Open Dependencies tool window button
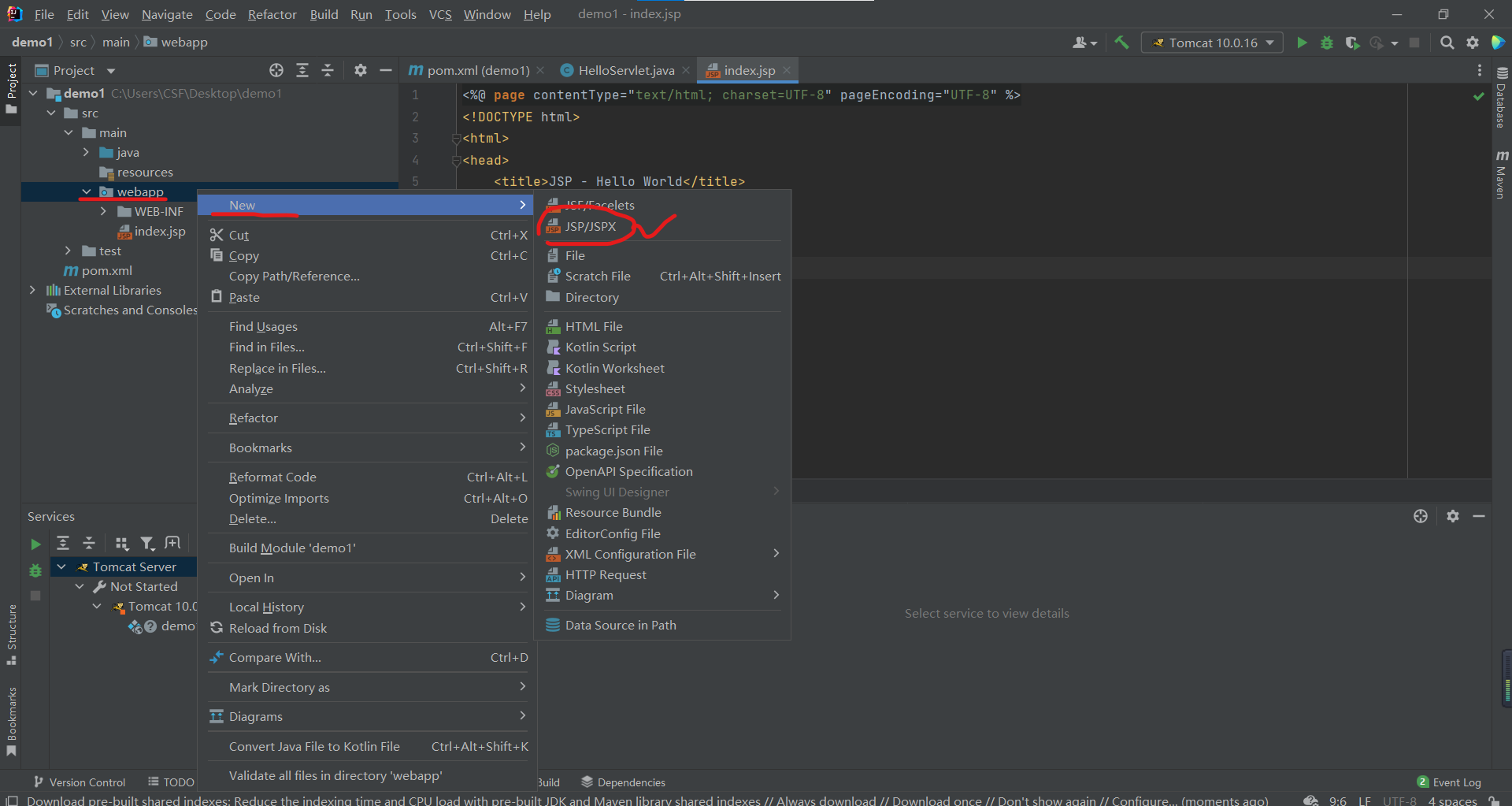The image size is (1512, 806). (x=623, y=782)
